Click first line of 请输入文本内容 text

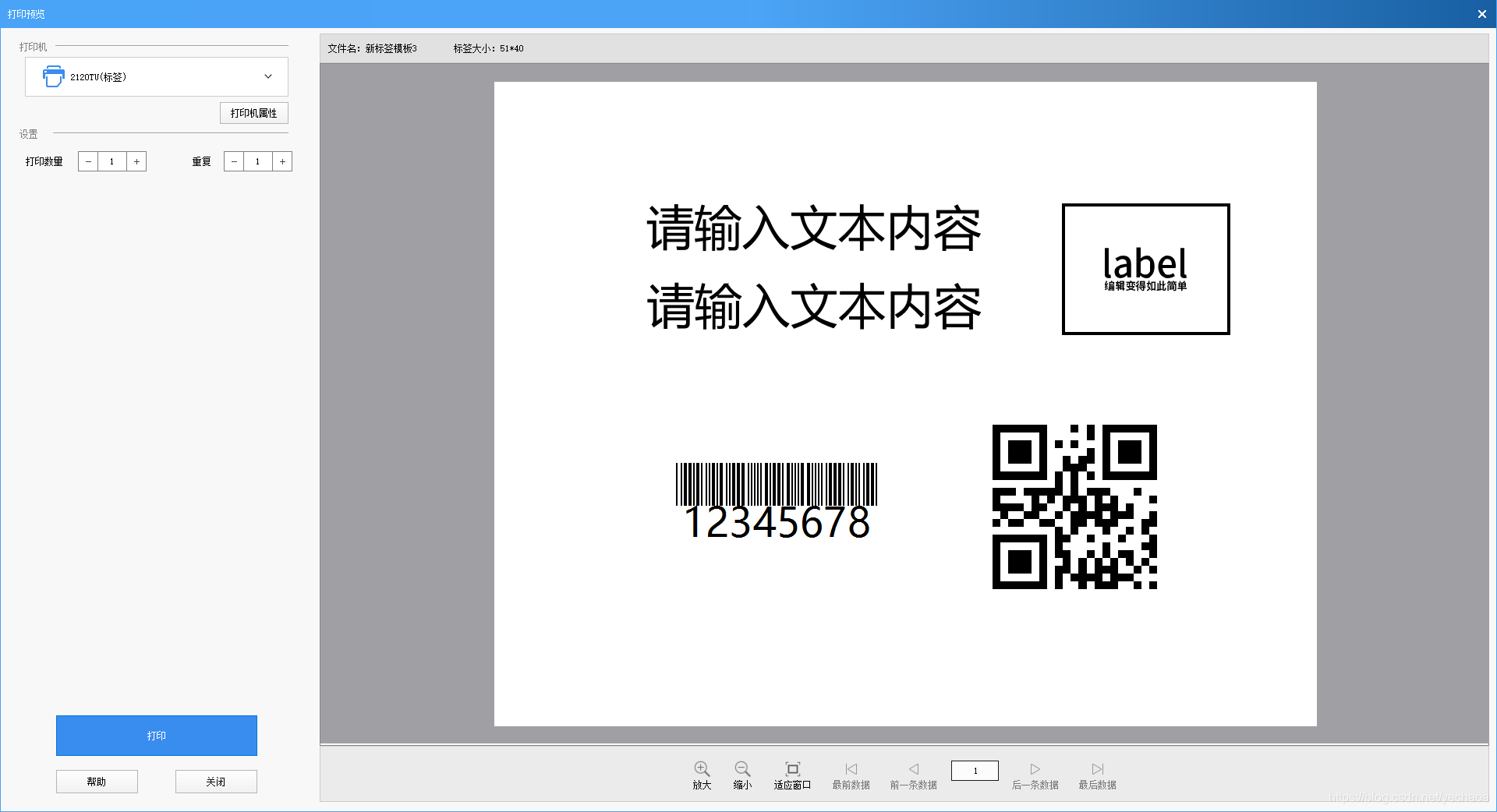(814, 229)
